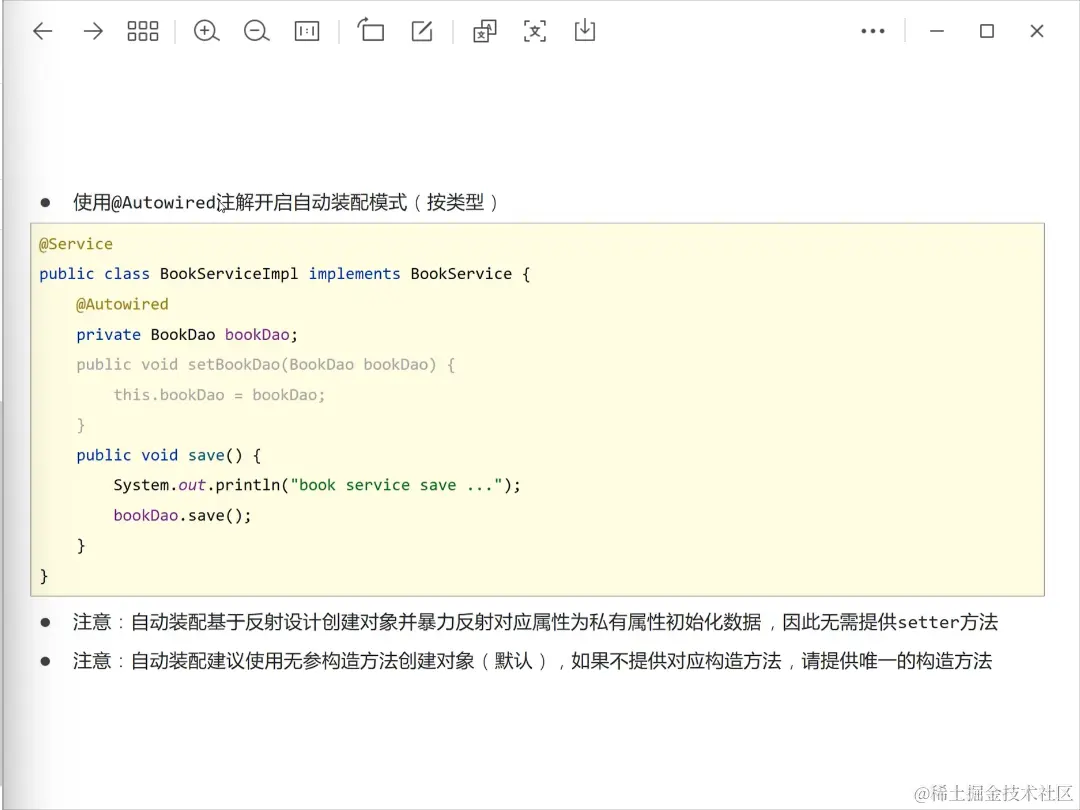
Task: Click the note mentioning setter方法
Action: click(535, 623)
